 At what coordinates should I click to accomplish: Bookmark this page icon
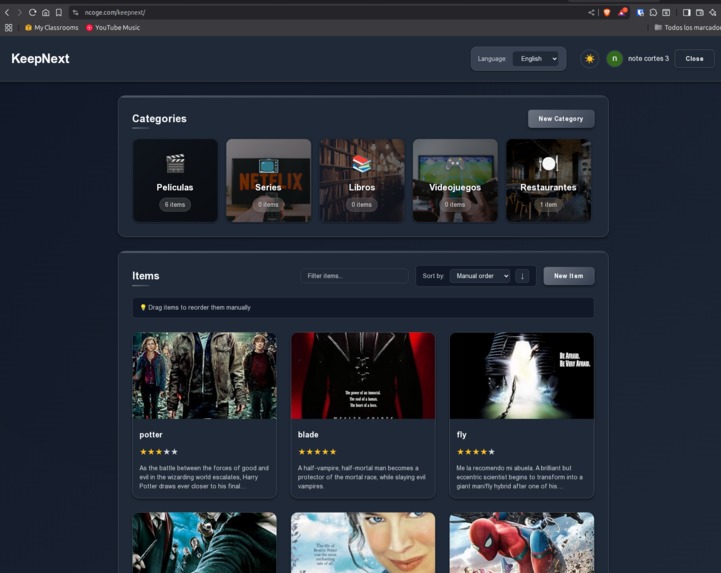[58, 12]
